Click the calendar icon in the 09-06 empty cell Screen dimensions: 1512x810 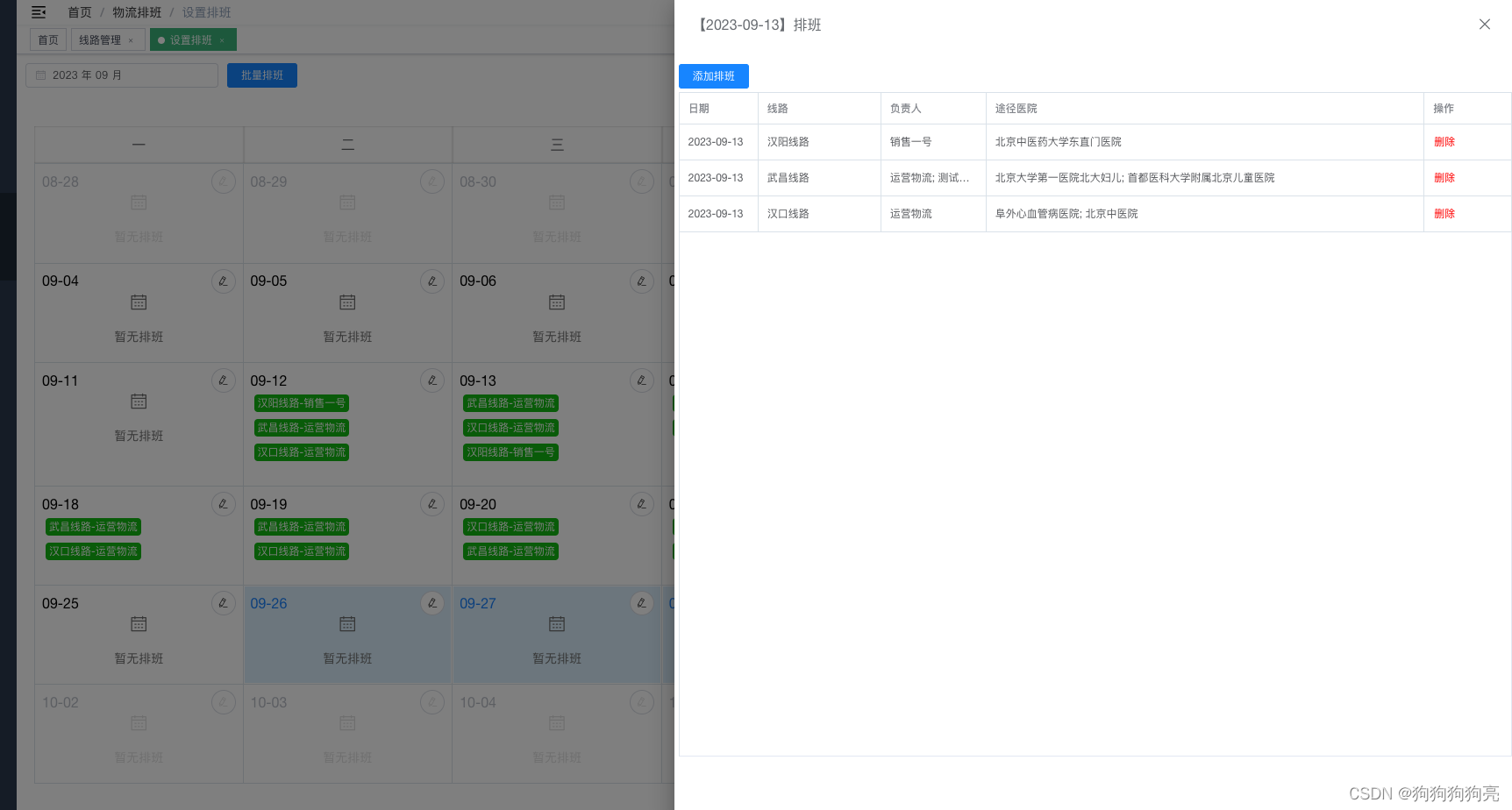556,302
